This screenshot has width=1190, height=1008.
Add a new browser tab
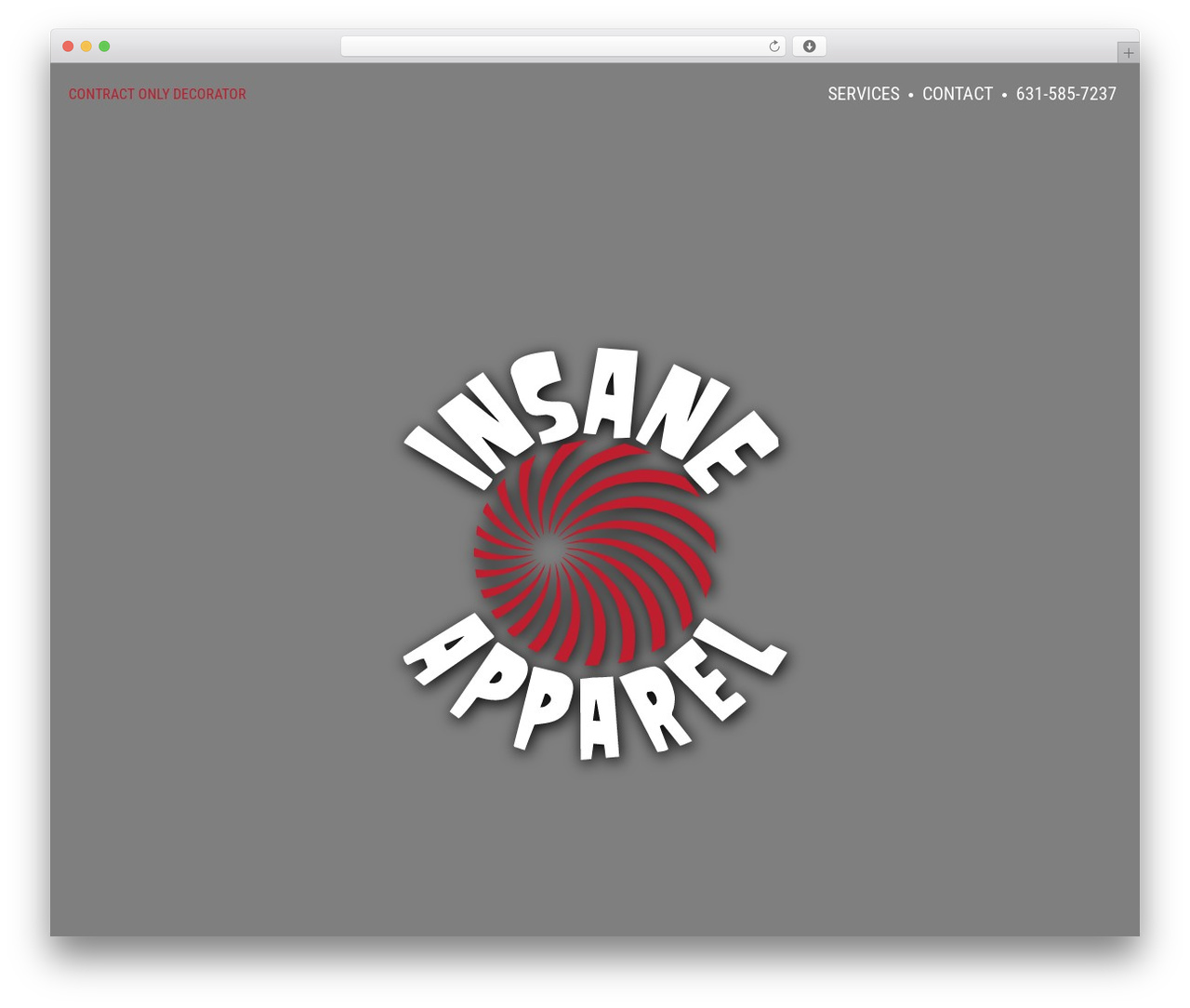tap(1128, 53)
